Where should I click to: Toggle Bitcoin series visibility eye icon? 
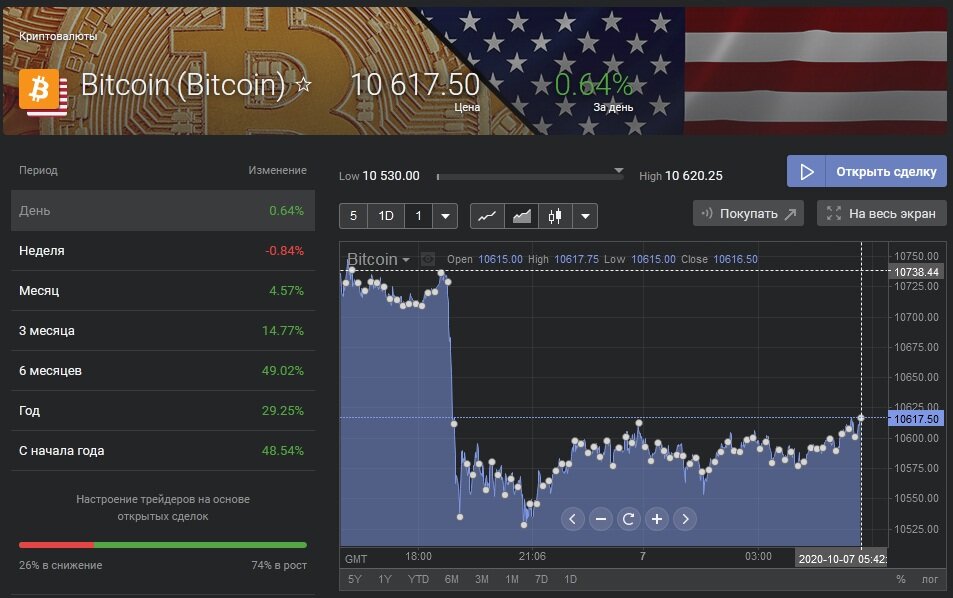coord(428,259)
